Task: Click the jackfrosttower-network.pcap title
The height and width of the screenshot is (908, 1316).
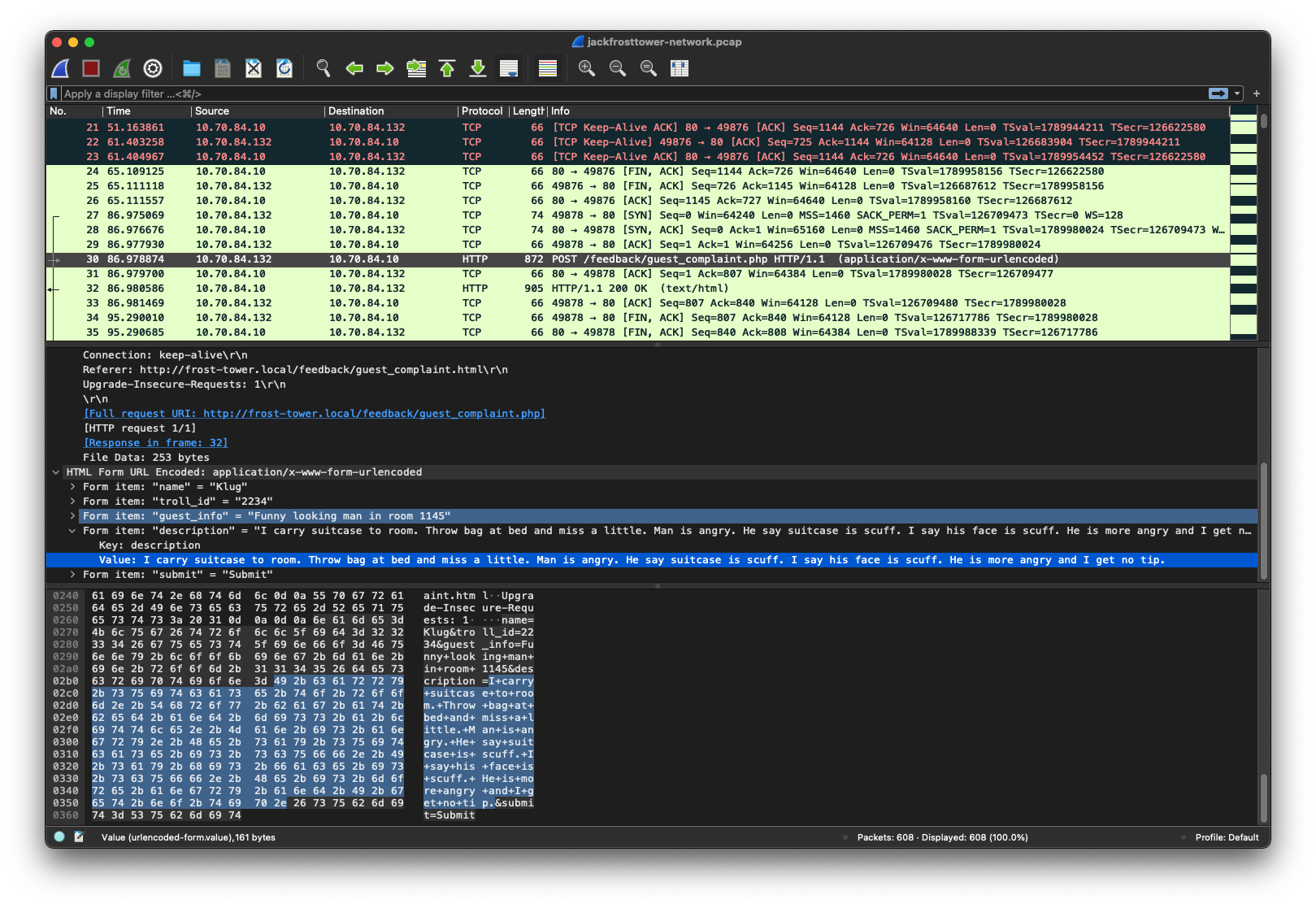Action: (664, 41)
